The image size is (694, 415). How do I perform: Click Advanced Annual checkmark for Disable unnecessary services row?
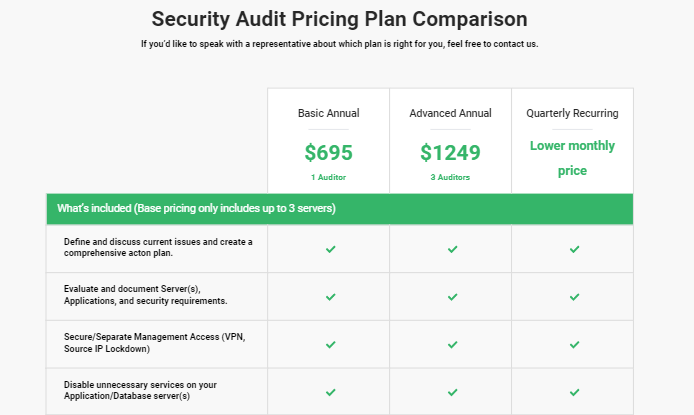(452, 391)
